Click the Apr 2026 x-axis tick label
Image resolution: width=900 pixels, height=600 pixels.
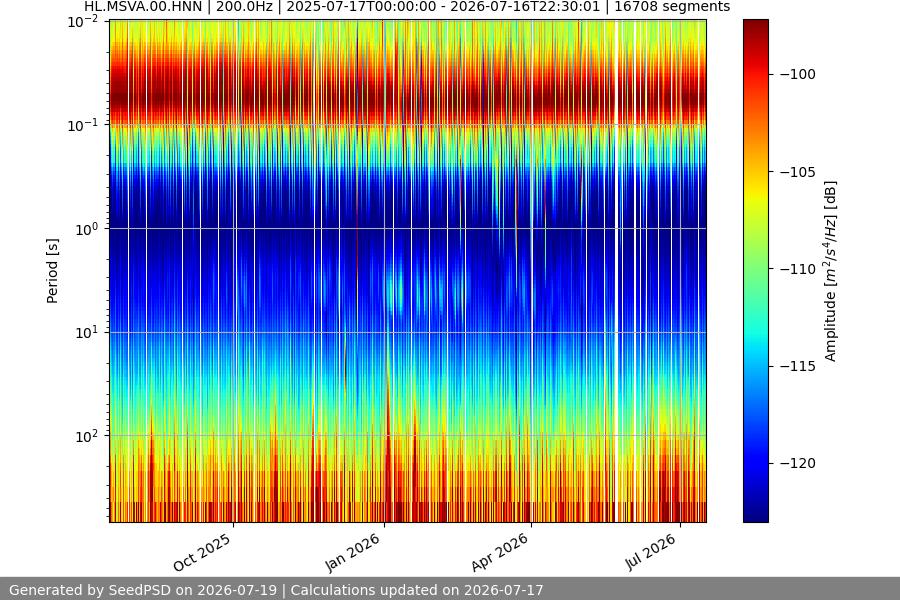[x=500, y=552]
